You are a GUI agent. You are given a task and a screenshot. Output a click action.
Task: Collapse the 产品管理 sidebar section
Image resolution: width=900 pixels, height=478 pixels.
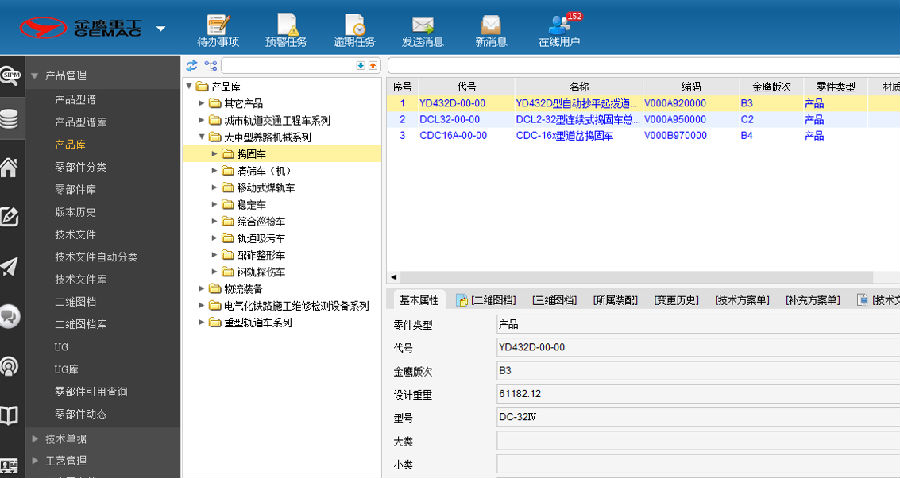pyautogui.click(x=34, y=75)
